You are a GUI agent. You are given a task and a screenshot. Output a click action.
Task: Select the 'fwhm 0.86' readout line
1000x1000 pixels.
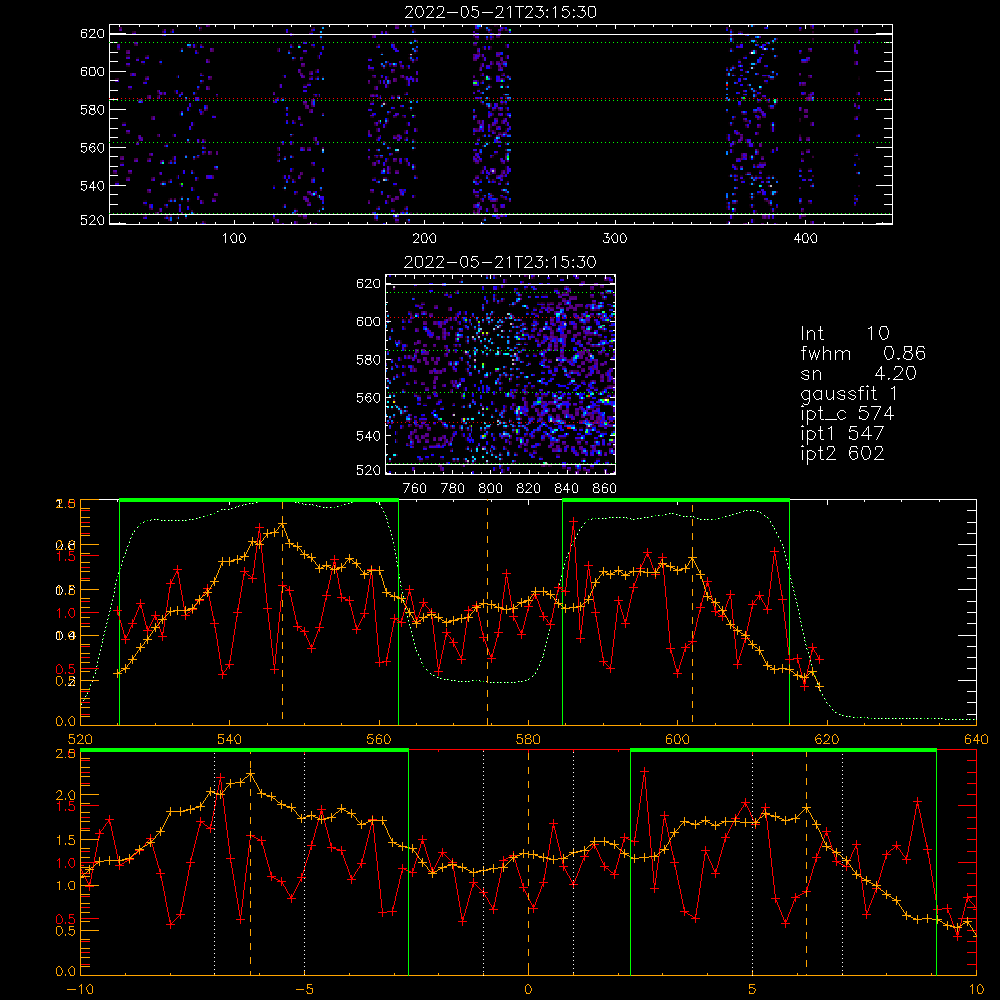click(x=863, y=353)
